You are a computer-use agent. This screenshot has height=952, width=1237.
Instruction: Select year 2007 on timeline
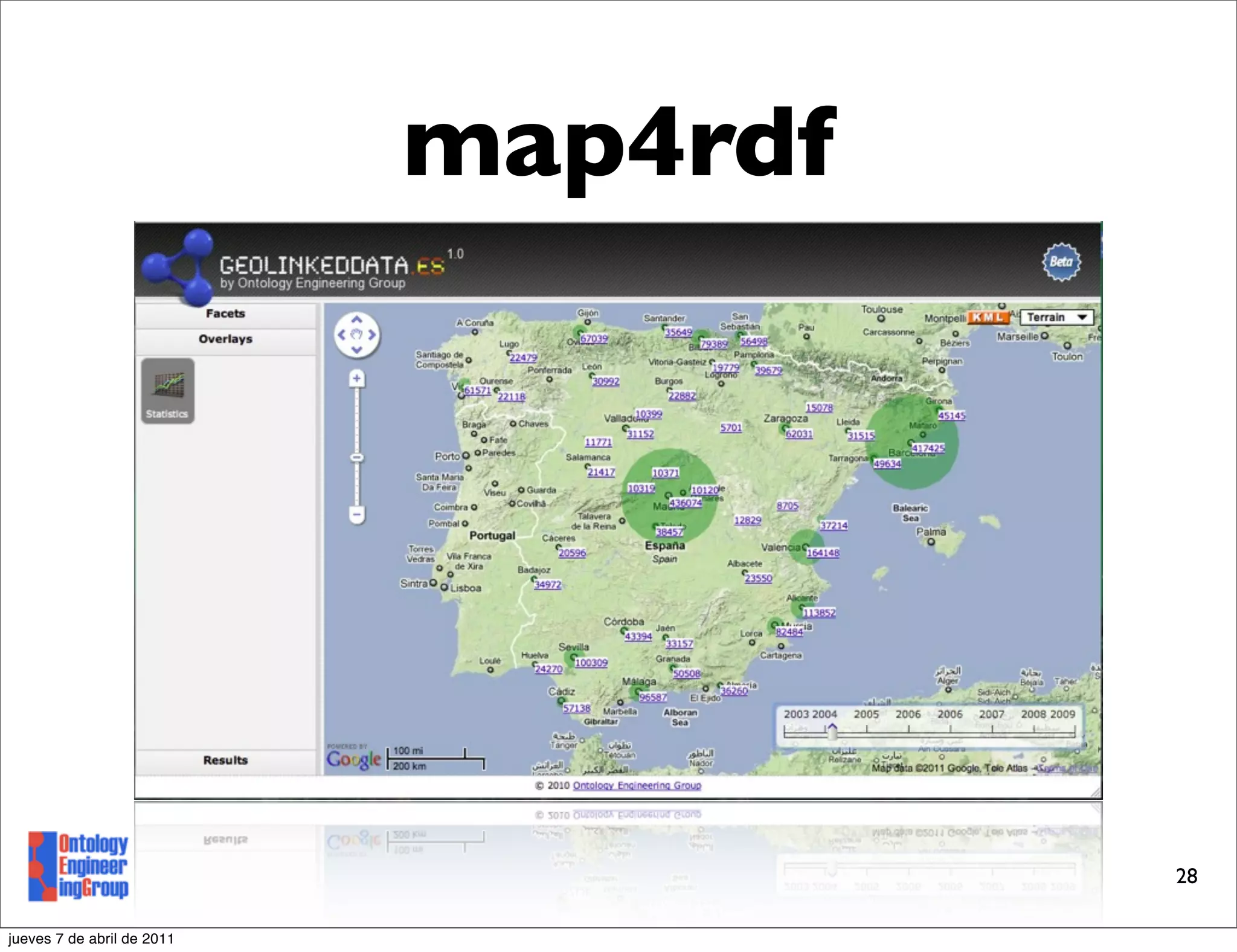tap(992, 715)
